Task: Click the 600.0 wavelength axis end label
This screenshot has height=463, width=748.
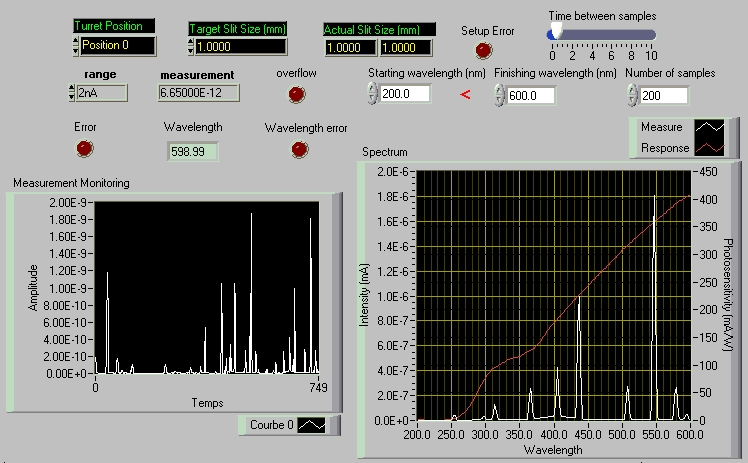Action: pos(689,435)
